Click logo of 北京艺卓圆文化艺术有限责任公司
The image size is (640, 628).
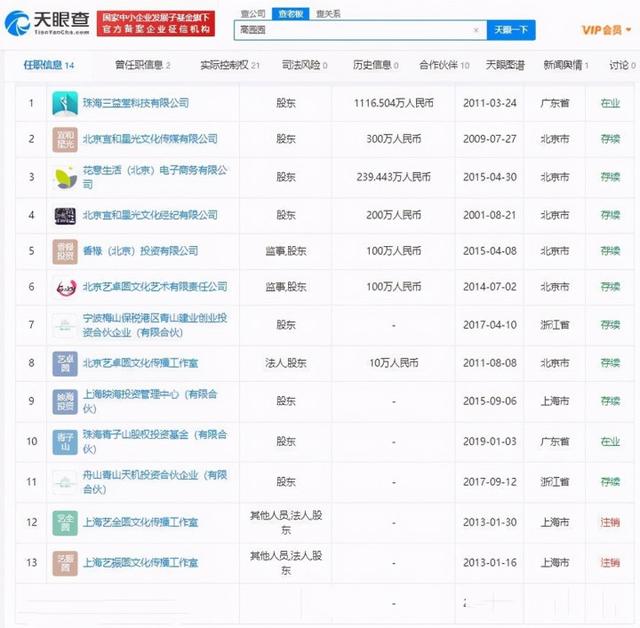(65, 287)
